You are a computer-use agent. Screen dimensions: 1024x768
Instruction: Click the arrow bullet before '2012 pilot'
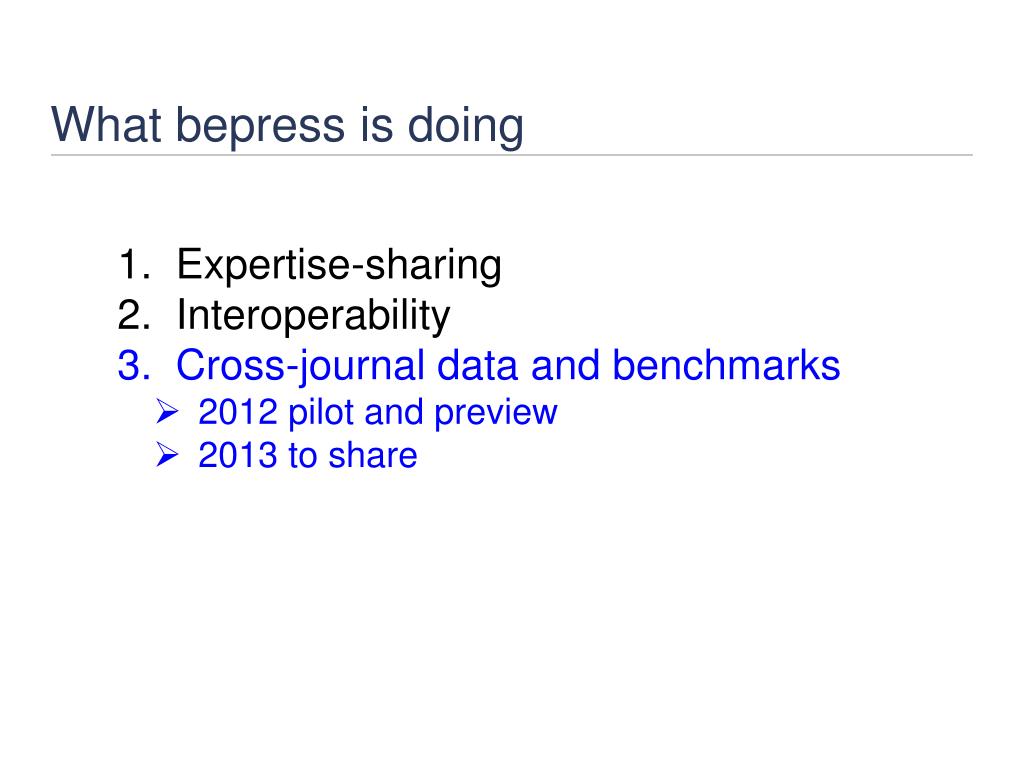pos(167,411)
